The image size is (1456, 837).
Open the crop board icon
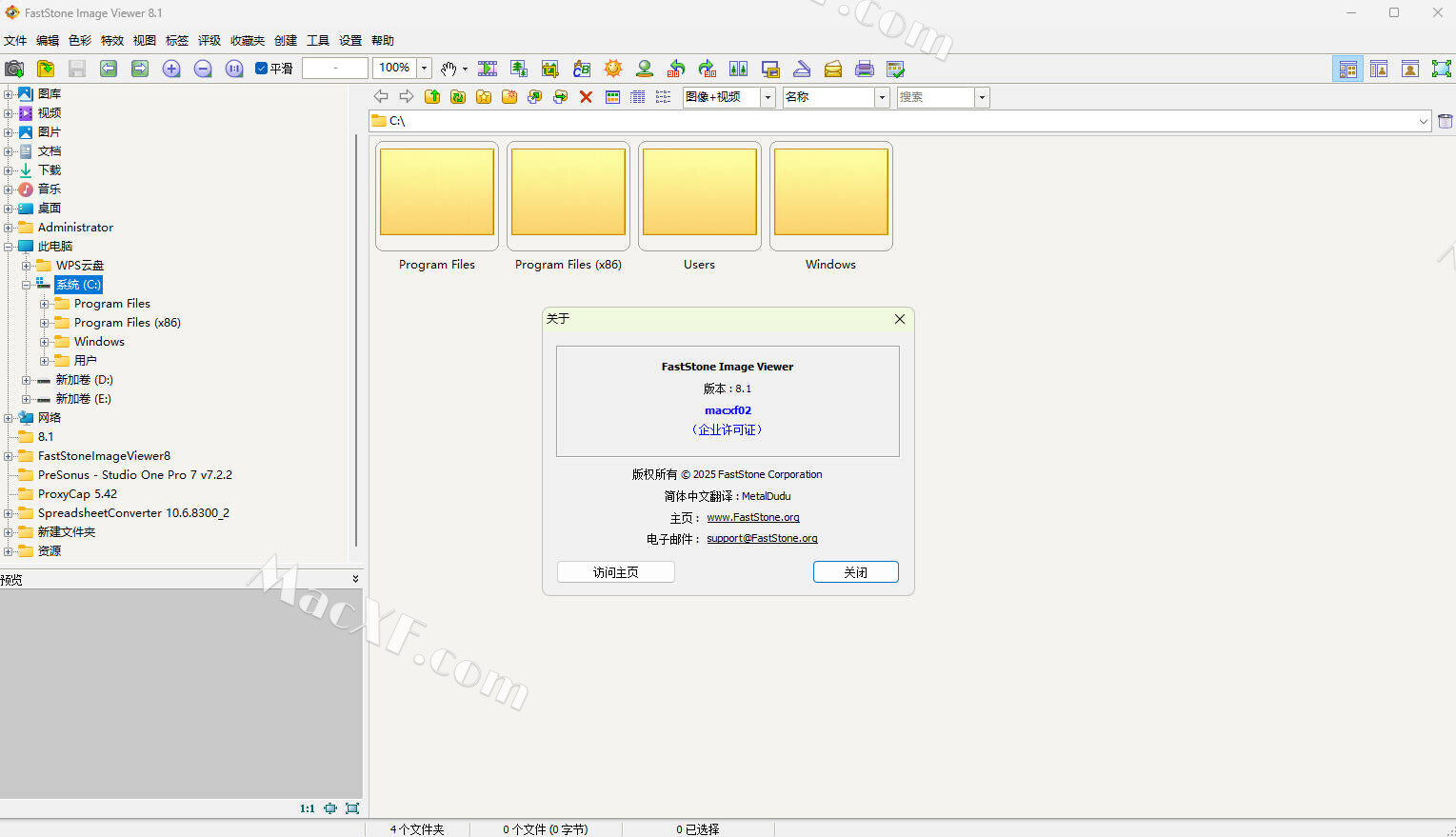click(x=550, y=69)
